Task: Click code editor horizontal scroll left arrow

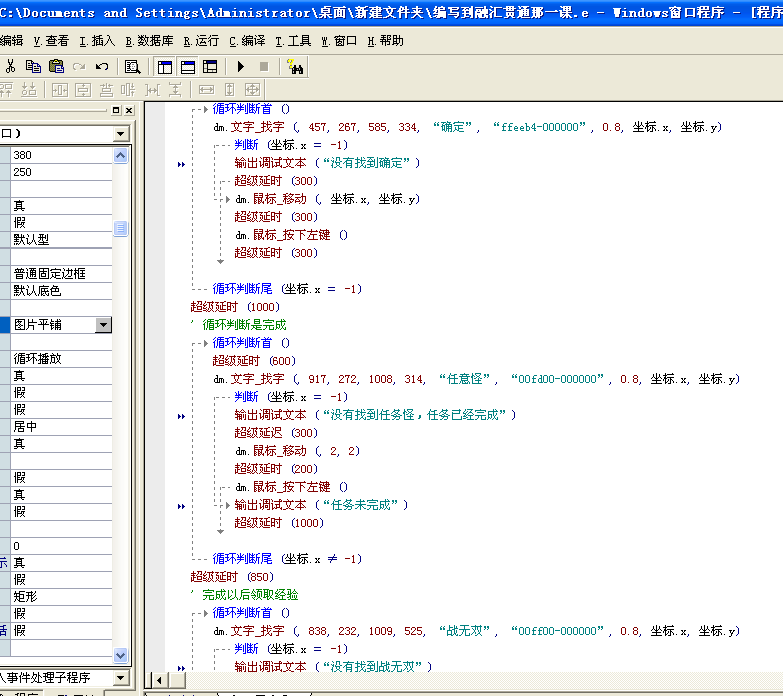Action: click(159, 680)
